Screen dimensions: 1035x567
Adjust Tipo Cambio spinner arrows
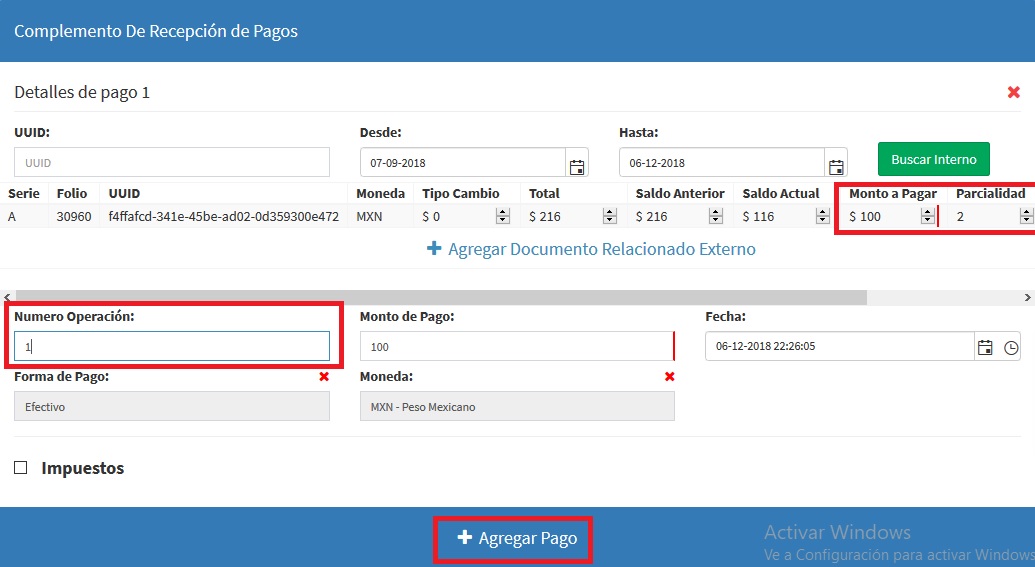[x=503, y=216]
